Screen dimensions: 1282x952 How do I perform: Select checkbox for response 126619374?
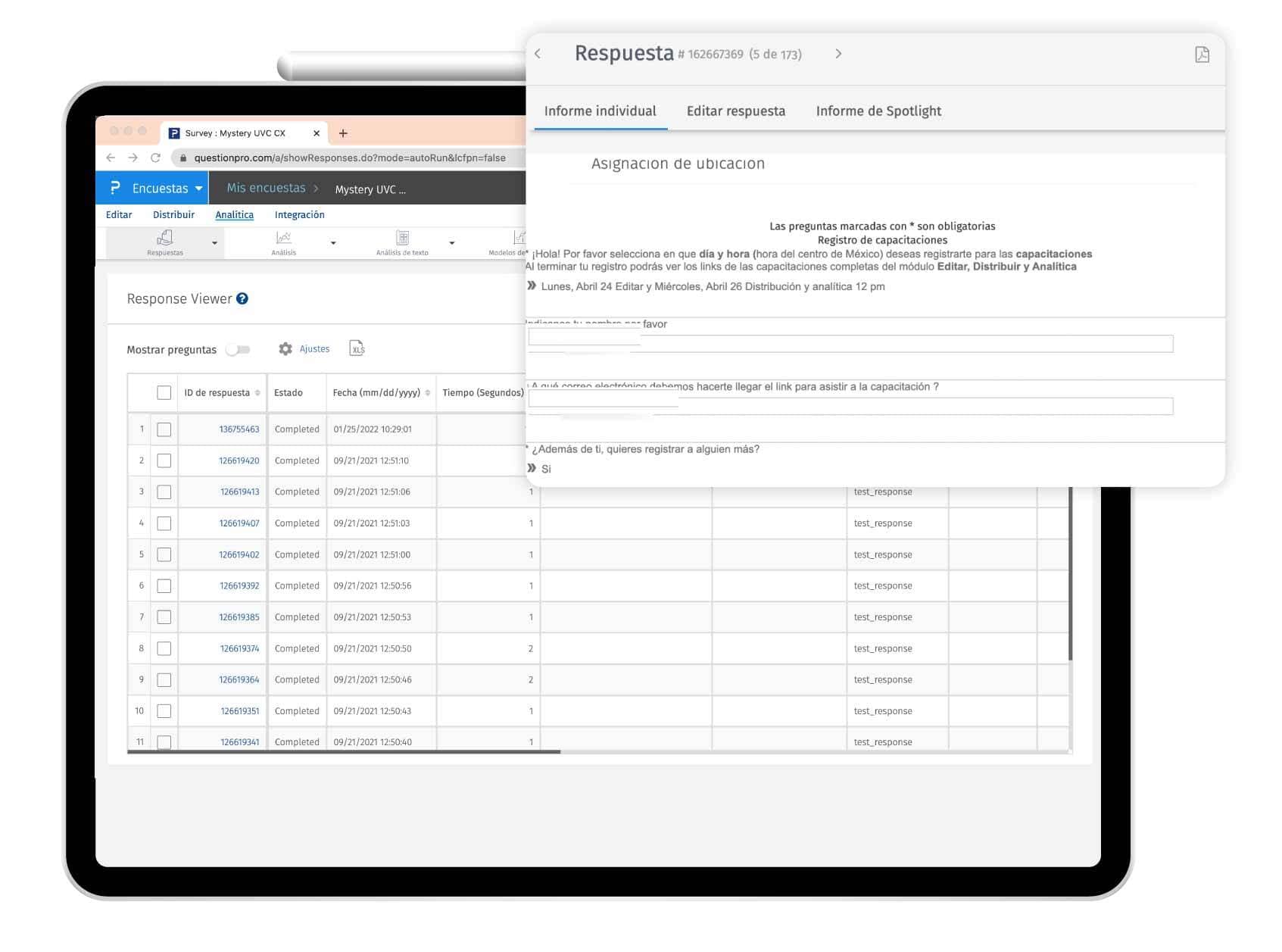[x=164, y=648]
